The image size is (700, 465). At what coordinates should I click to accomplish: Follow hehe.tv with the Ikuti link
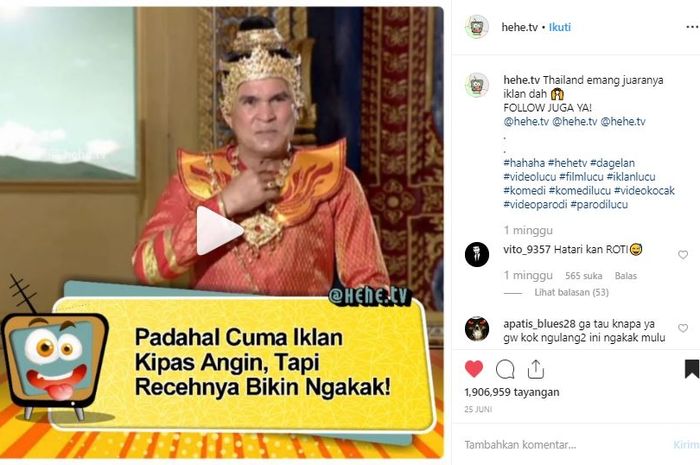pos(560,27)
